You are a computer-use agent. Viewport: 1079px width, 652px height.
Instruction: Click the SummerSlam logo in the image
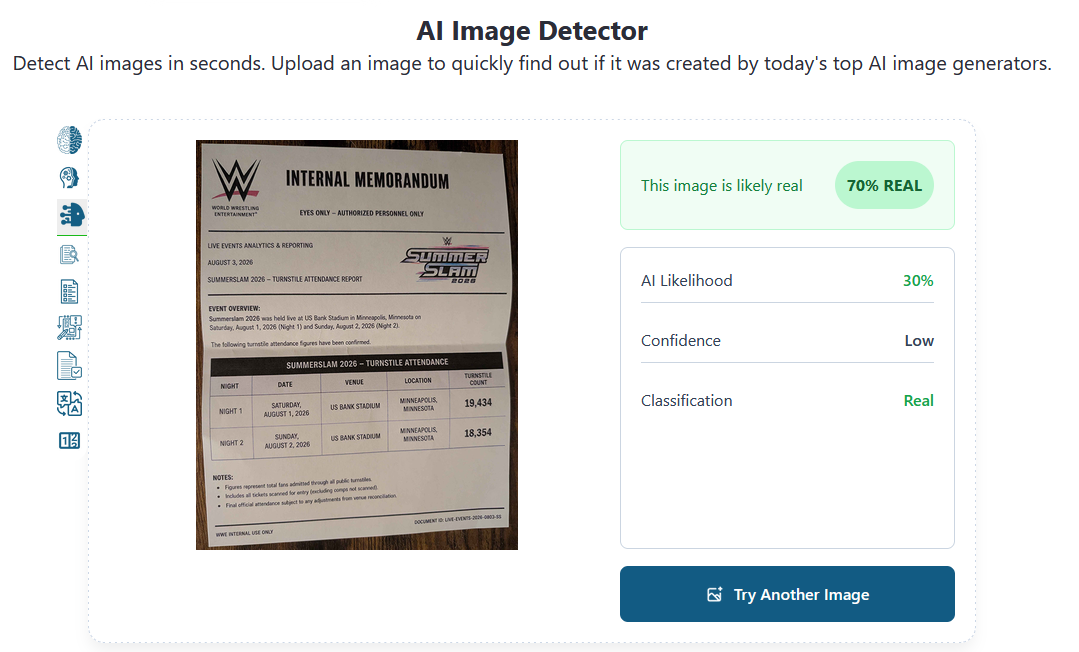pos(445,262)
